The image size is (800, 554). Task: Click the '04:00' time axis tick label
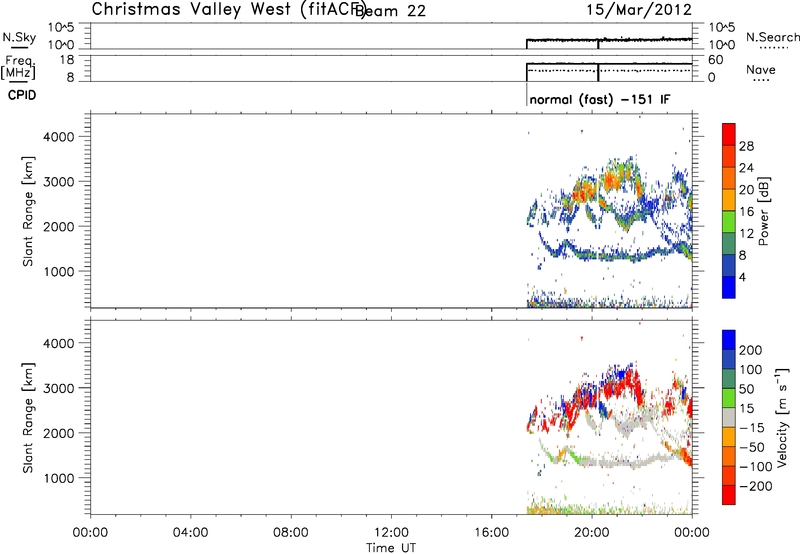191,533
